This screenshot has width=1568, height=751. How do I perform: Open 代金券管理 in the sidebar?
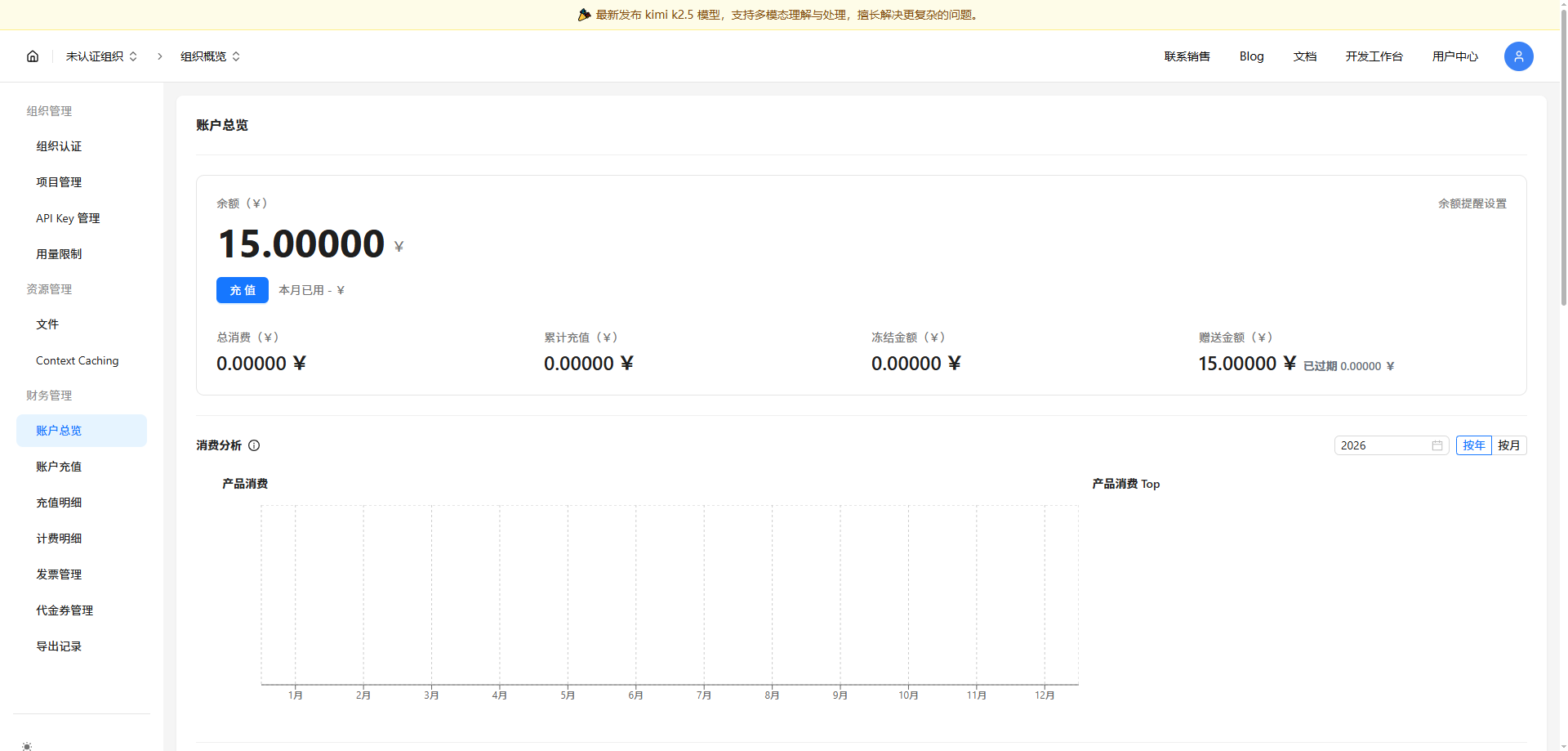point(82,610)
